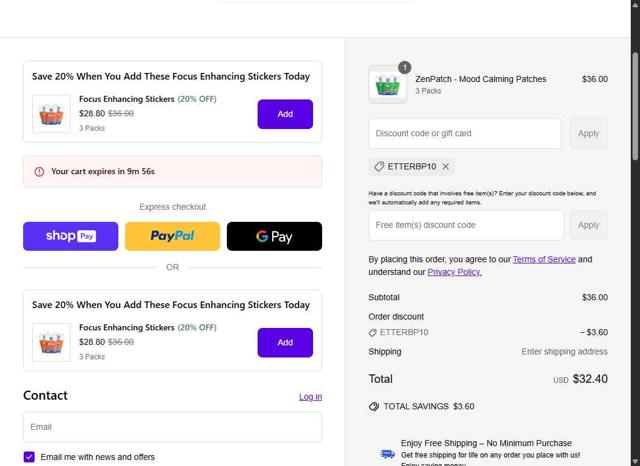Click warning icon in cart expires banner

click(39, 172)
